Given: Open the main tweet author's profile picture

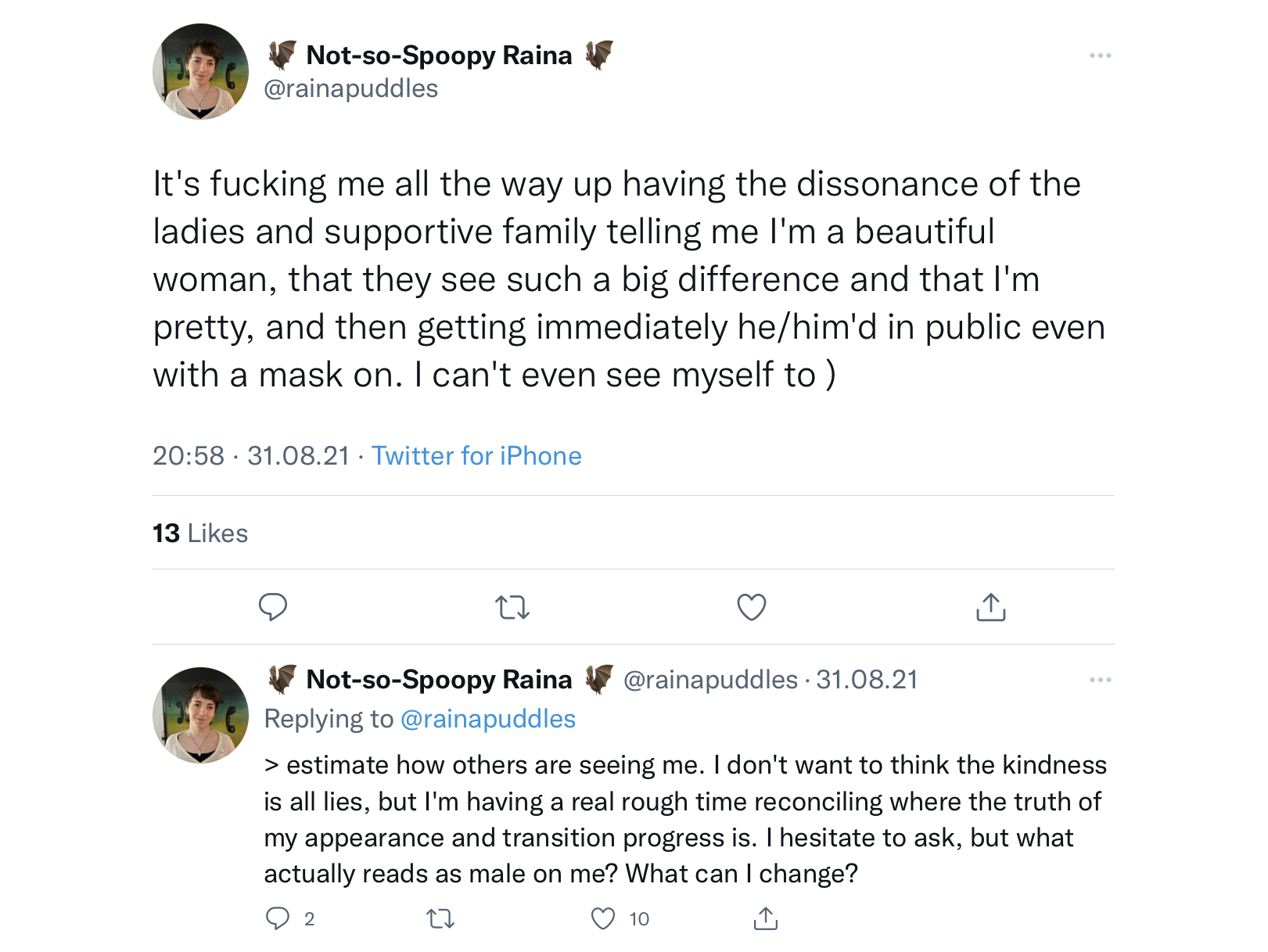Looking at the screenshot, I should (x=200, y=71).
